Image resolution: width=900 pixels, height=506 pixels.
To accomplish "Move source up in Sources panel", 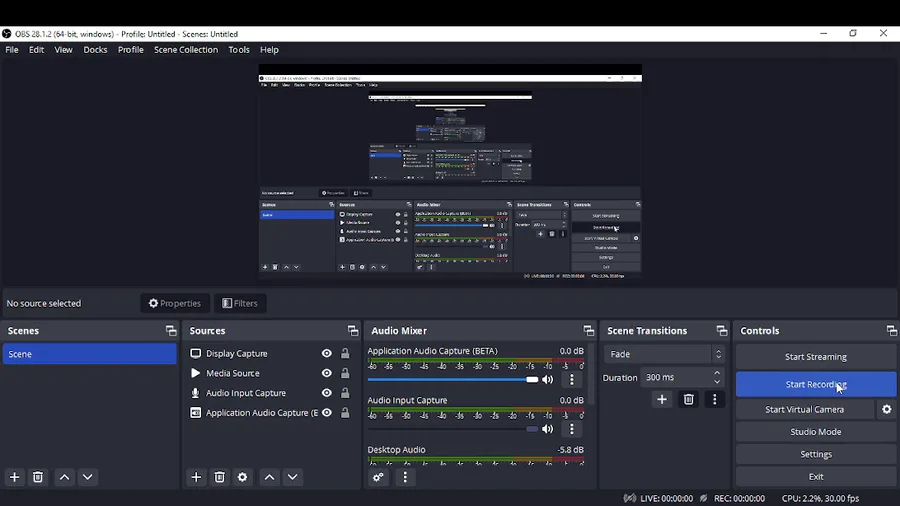I will tap(269, 477).
